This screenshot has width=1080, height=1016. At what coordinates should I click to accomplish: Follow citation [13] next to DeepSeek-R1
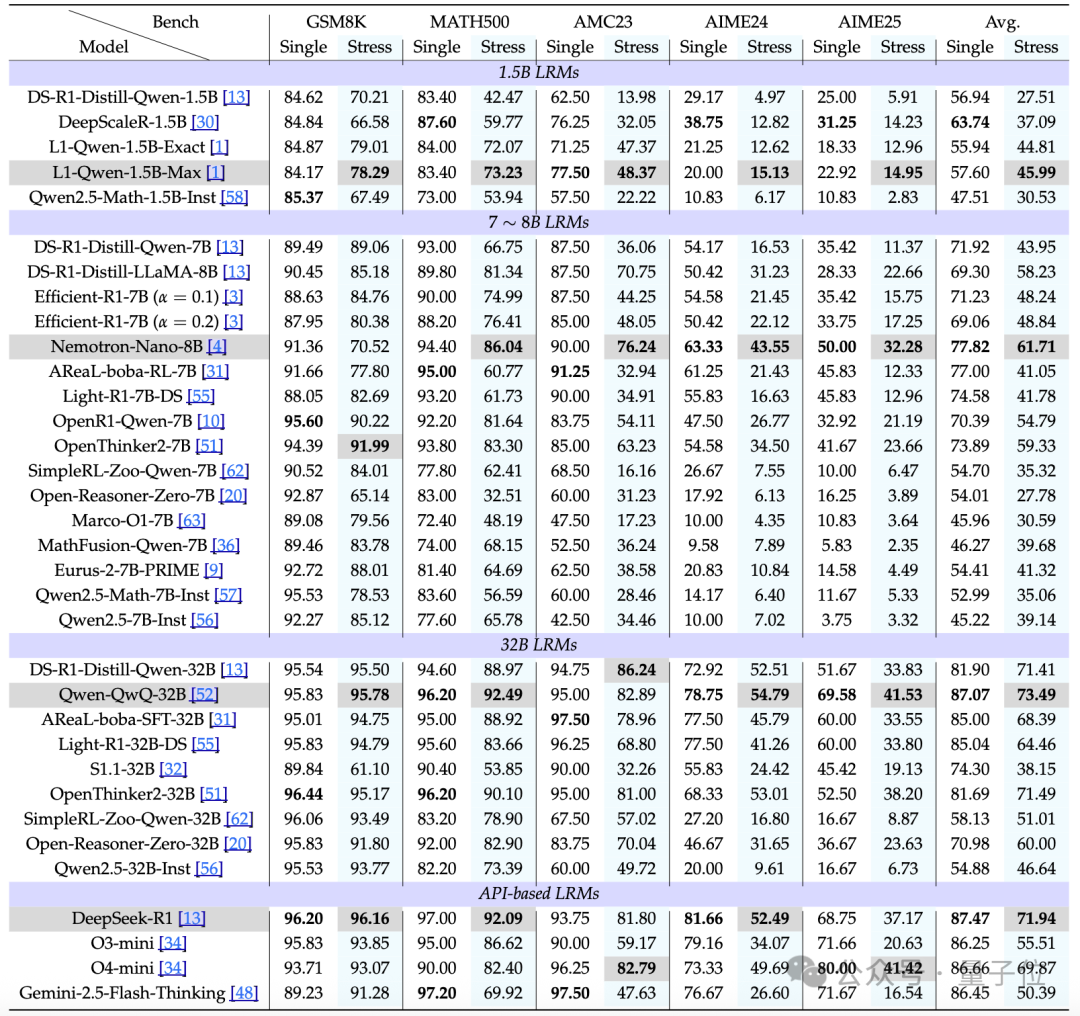pyautogui.click(x=191, y=918)
